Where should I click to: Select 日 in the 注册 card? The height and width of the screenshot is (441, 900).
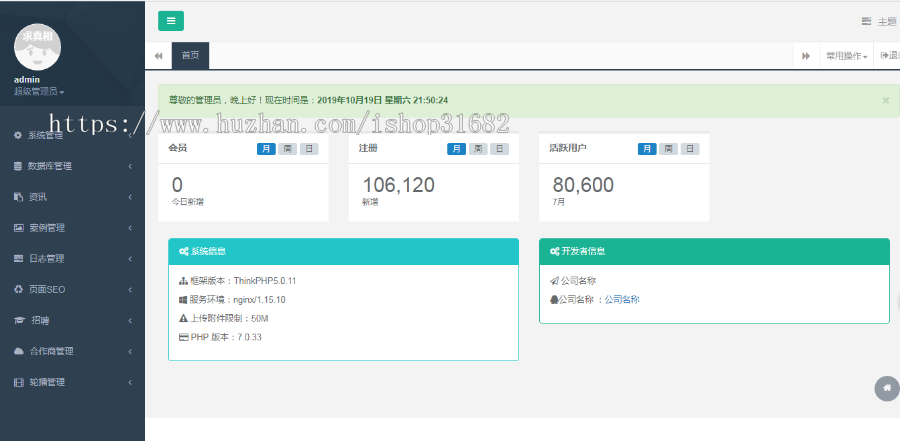pyautogui.click(x=499, y=149)
